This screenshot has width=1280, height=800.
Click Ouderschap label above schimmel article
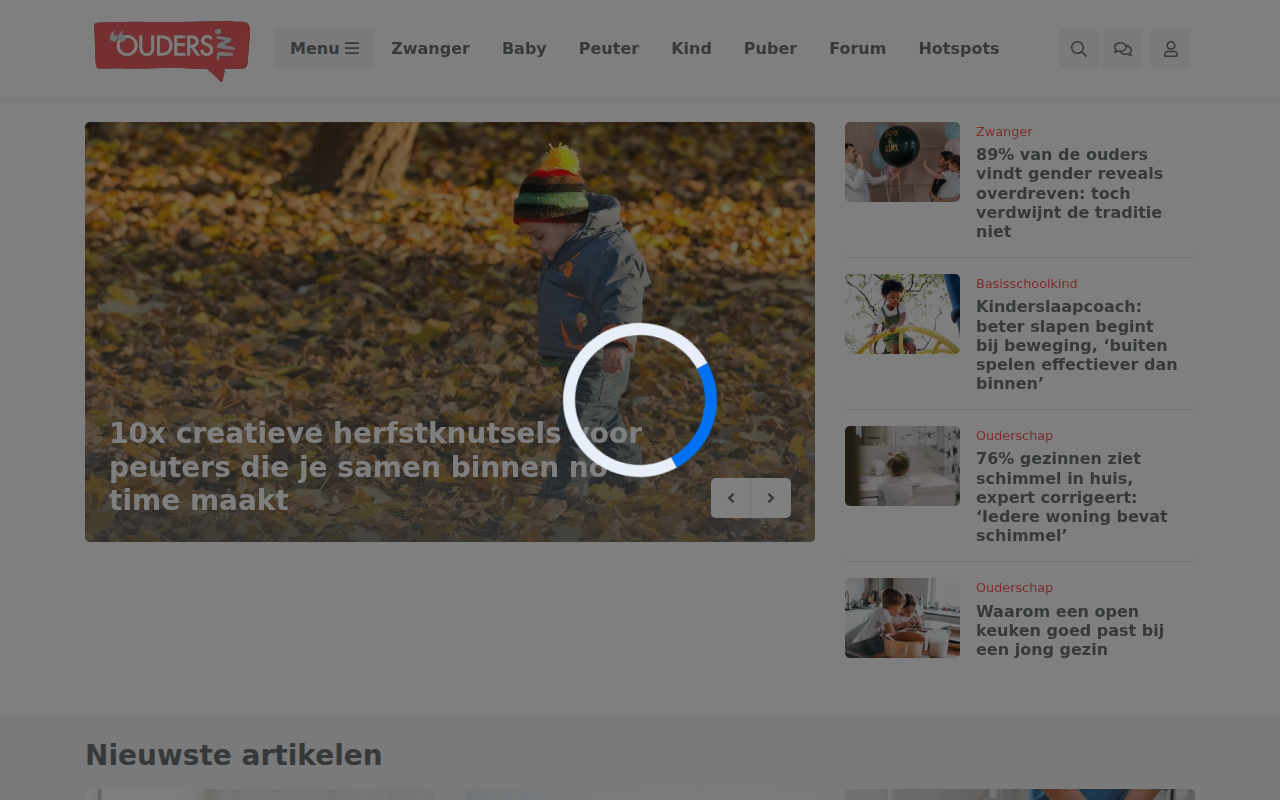tap(1014, 436)
